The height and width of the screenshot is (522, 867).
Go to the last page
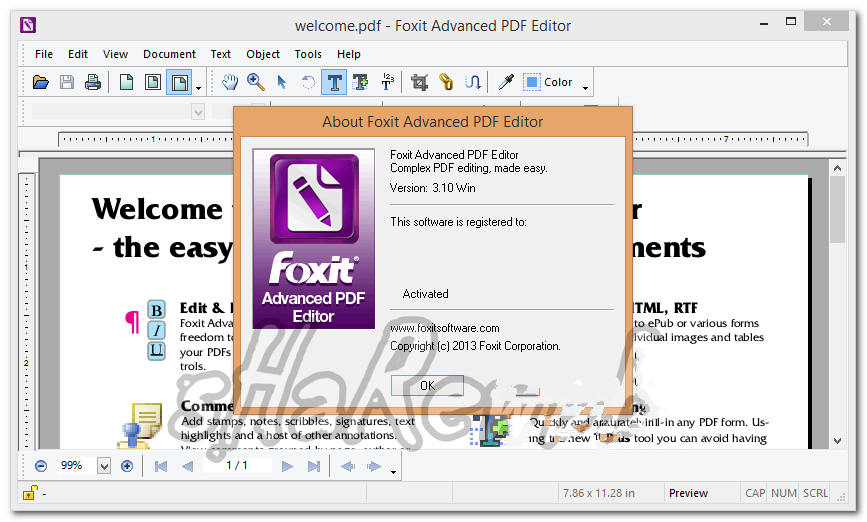point(314,466)
